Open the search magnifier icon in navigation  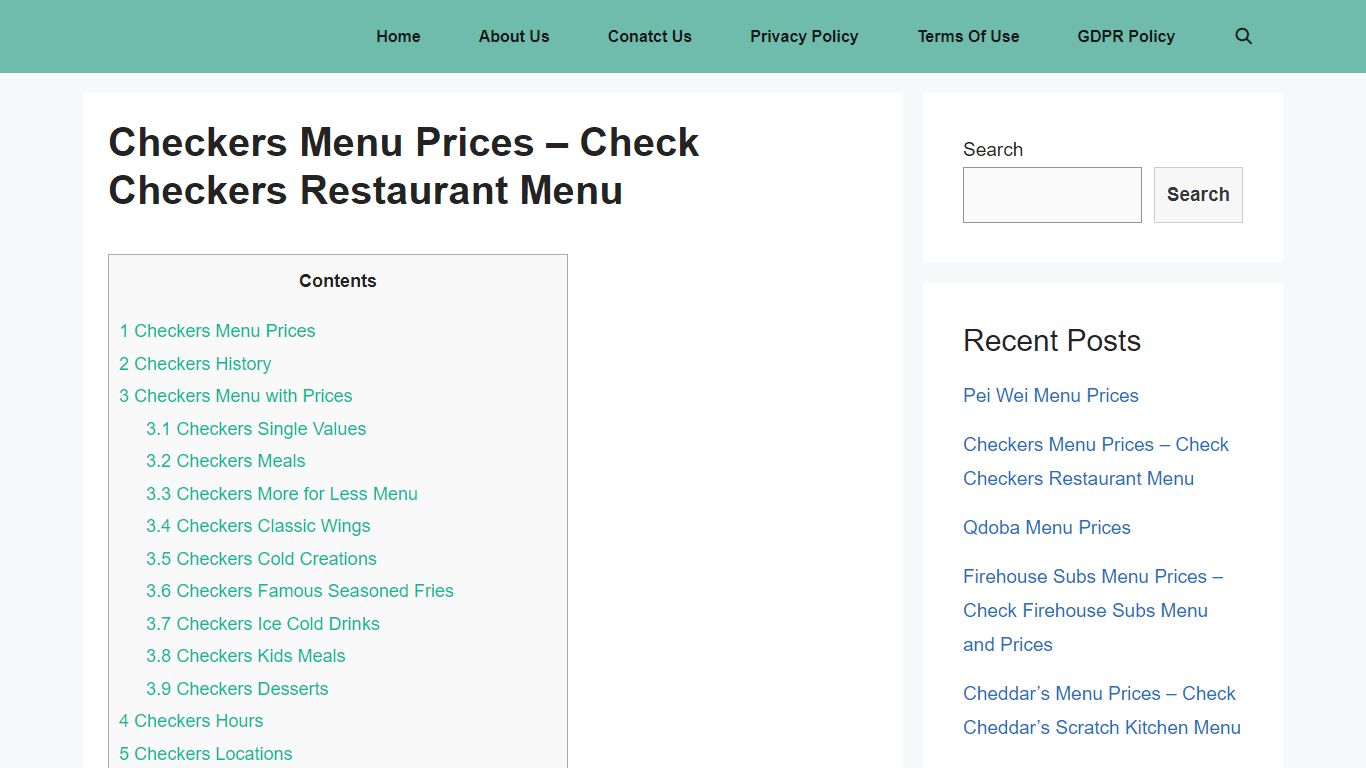click(x=1243, y=36)
